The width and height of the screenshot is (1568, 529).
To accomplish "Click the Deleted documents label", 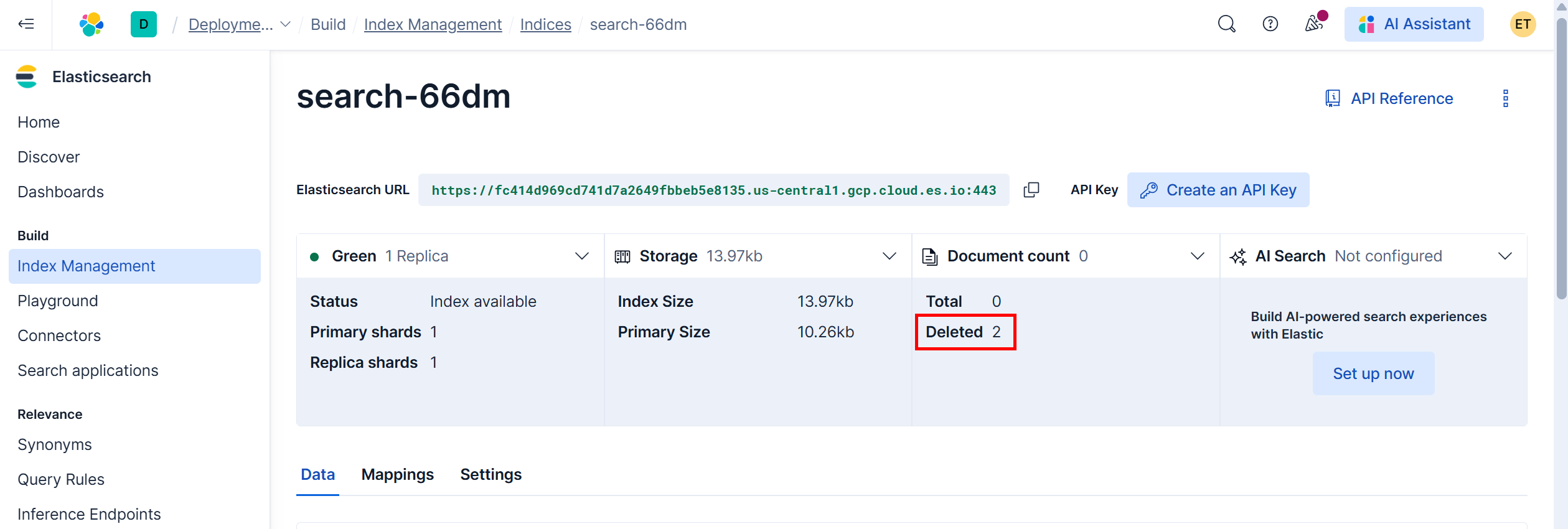I will point(954,332).
